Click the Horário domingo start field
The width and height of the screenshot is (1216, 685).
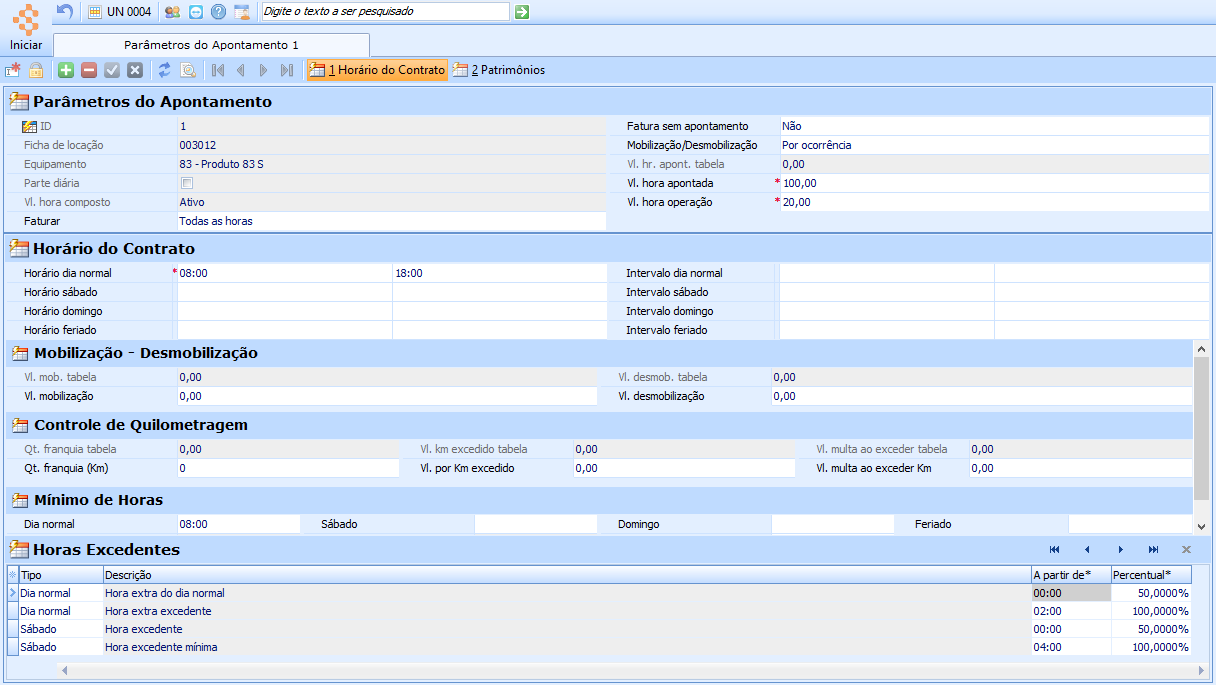(x=284, y=311)
